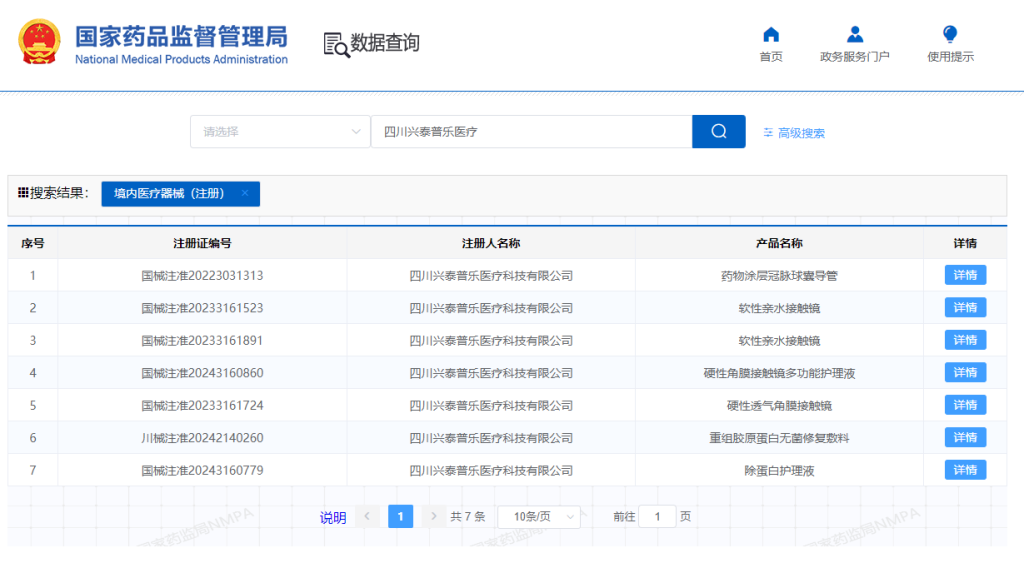The height and width of the screenshot is (563, 1024).
Task: Click the 说明 link in pagination
Action: tap(332, 518)
